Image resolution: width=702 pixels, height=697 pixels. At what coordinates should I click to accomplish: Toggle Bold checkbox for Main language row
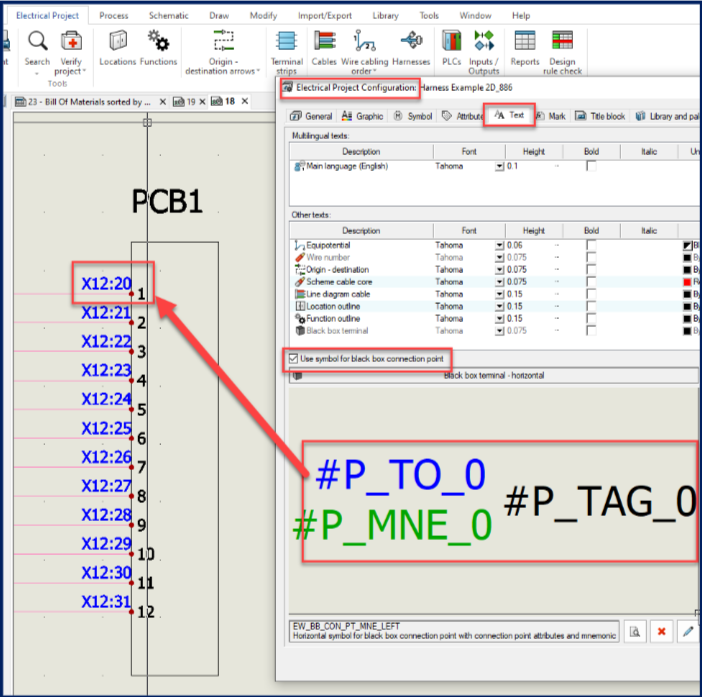(591, 166)
